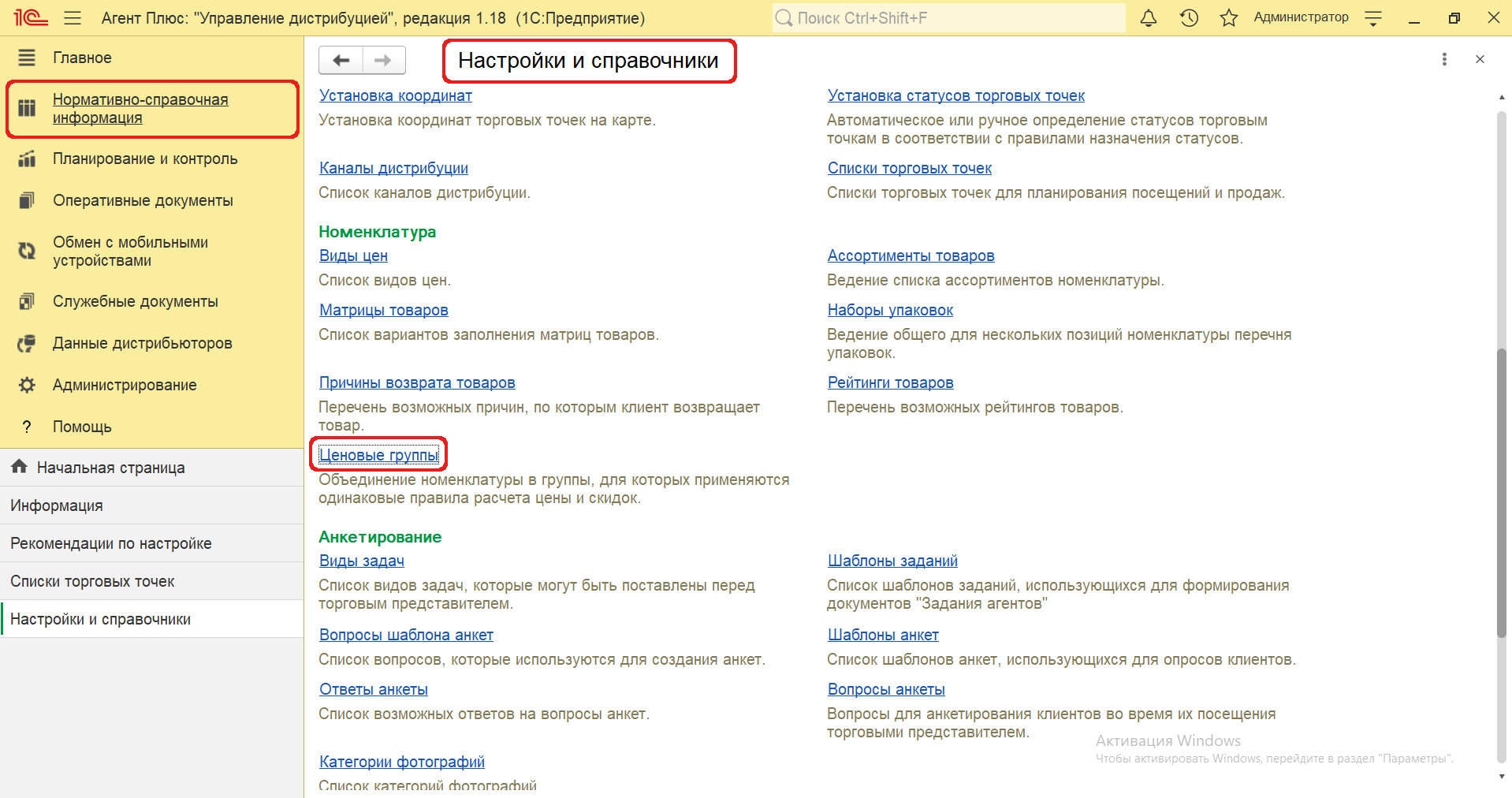The width and height of the screenshot is (1512, 798).
Task: Switch to Списки торговых точек tab
Action: (x=151, y=581)
